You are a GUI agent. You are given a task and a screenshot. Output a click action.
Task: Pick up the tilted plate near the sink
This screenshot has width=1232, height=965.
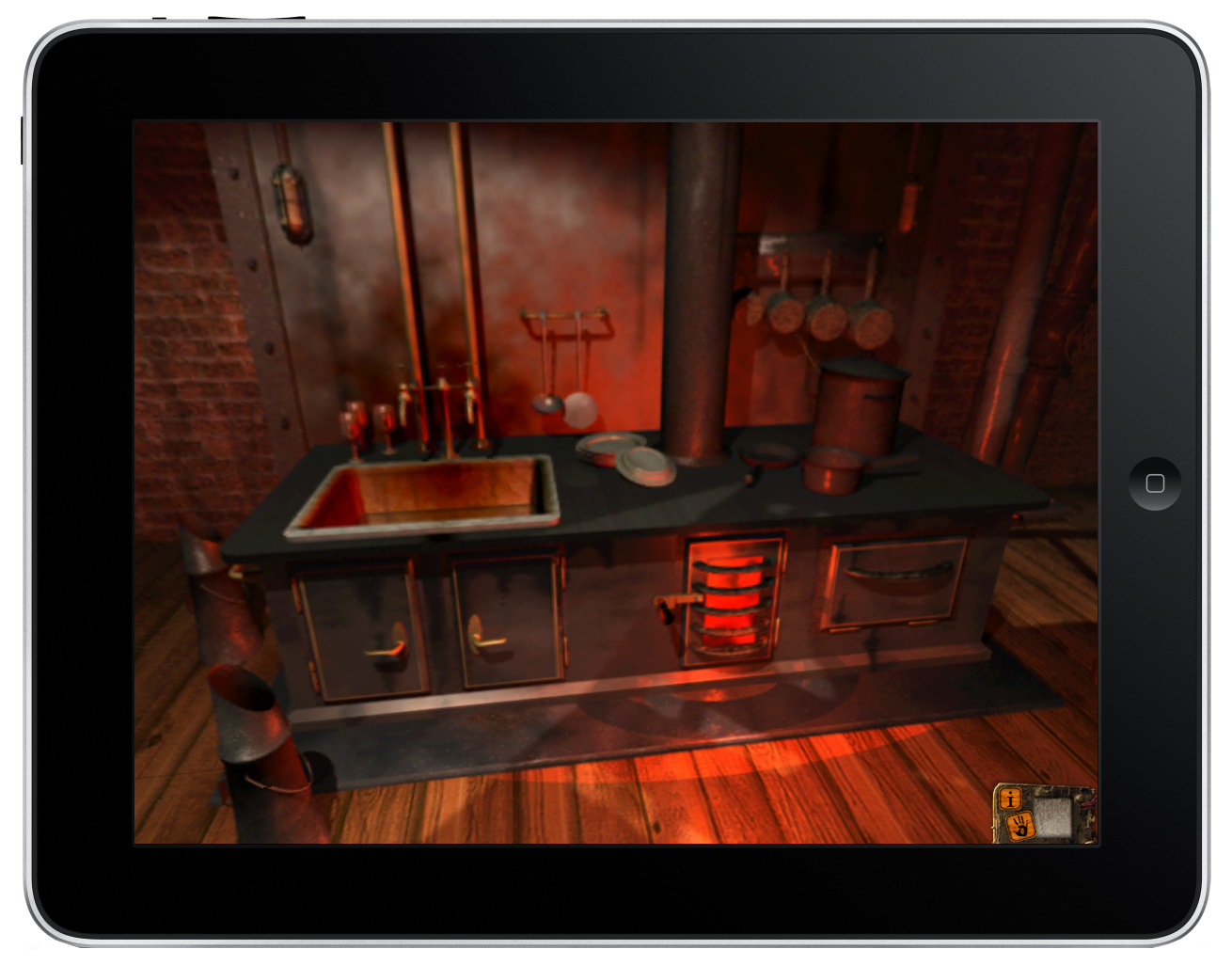(647, 465)
